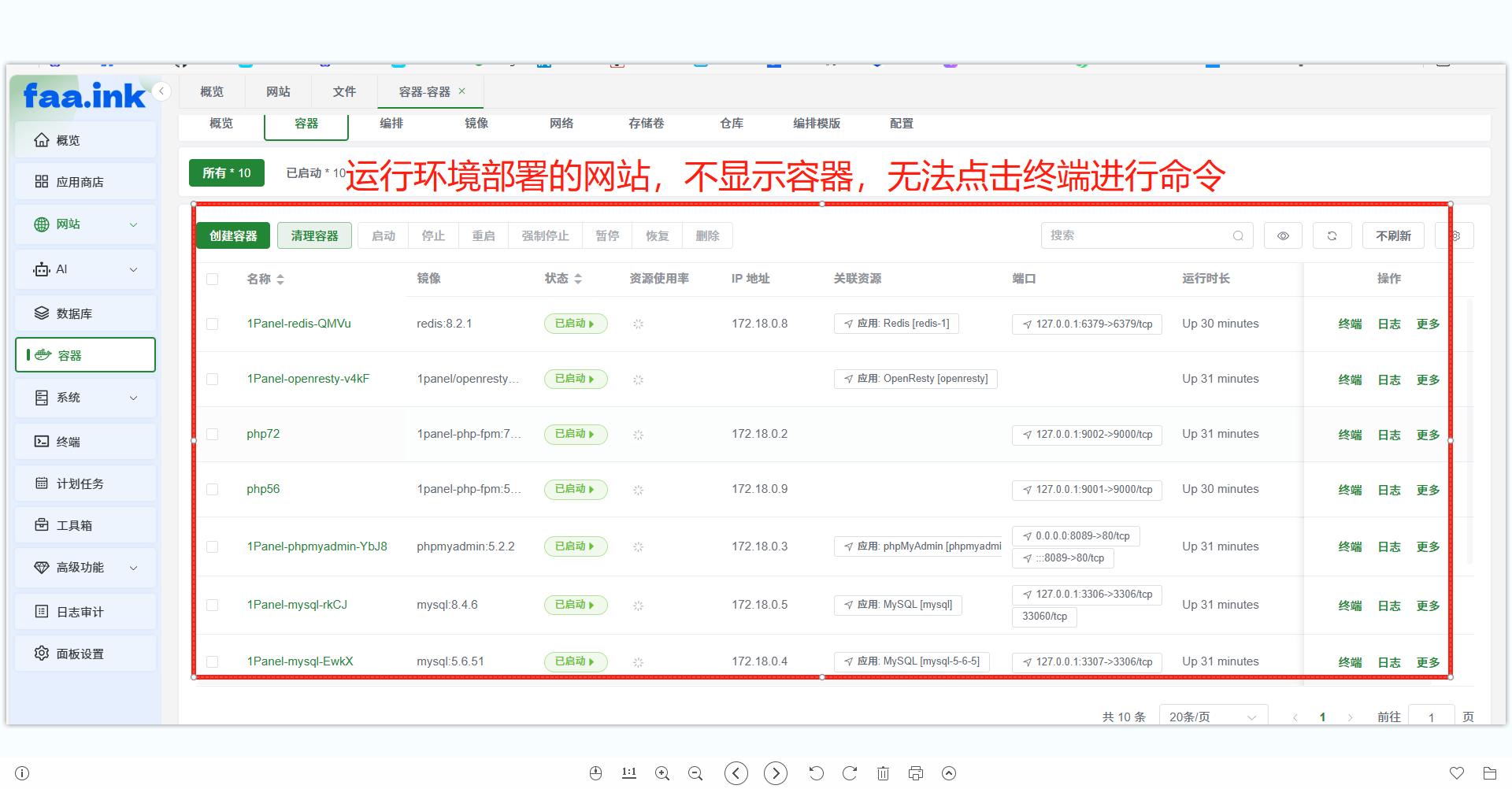1512x789 pixels.
Task: Open the file folder icon in the viewer
Action: (1490, 773)
